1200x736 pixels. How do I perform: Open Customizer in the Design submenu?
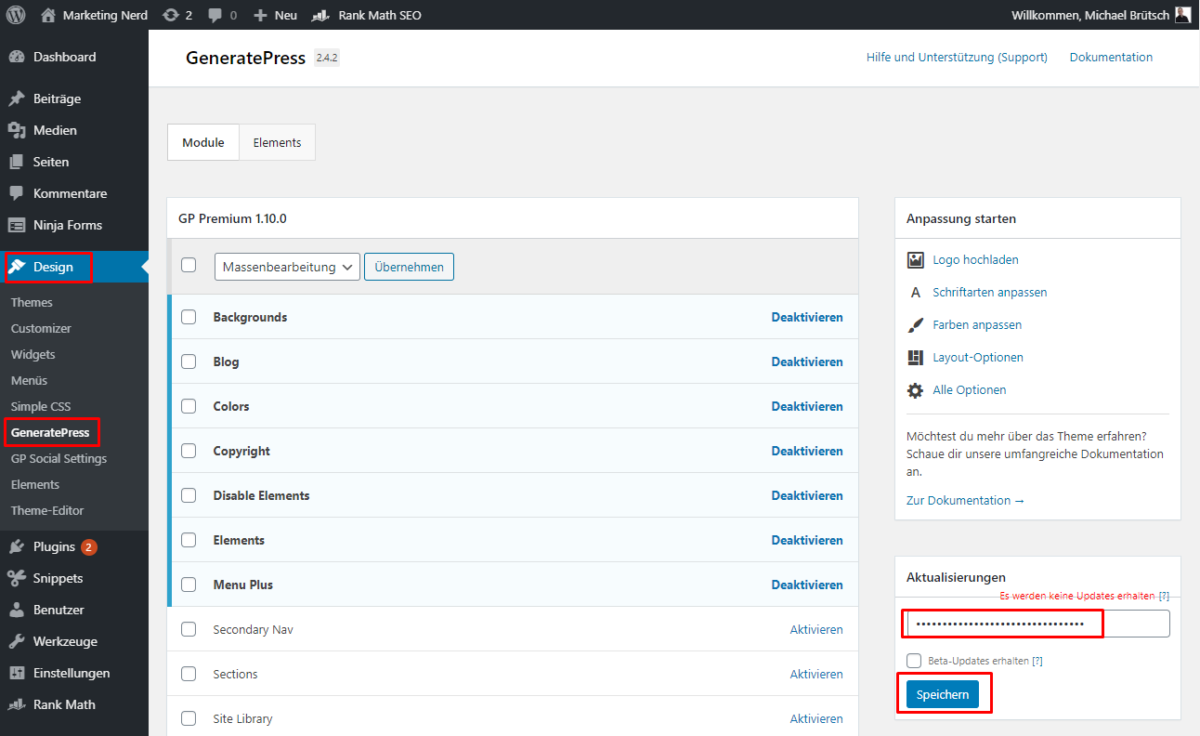click(41, 328)
